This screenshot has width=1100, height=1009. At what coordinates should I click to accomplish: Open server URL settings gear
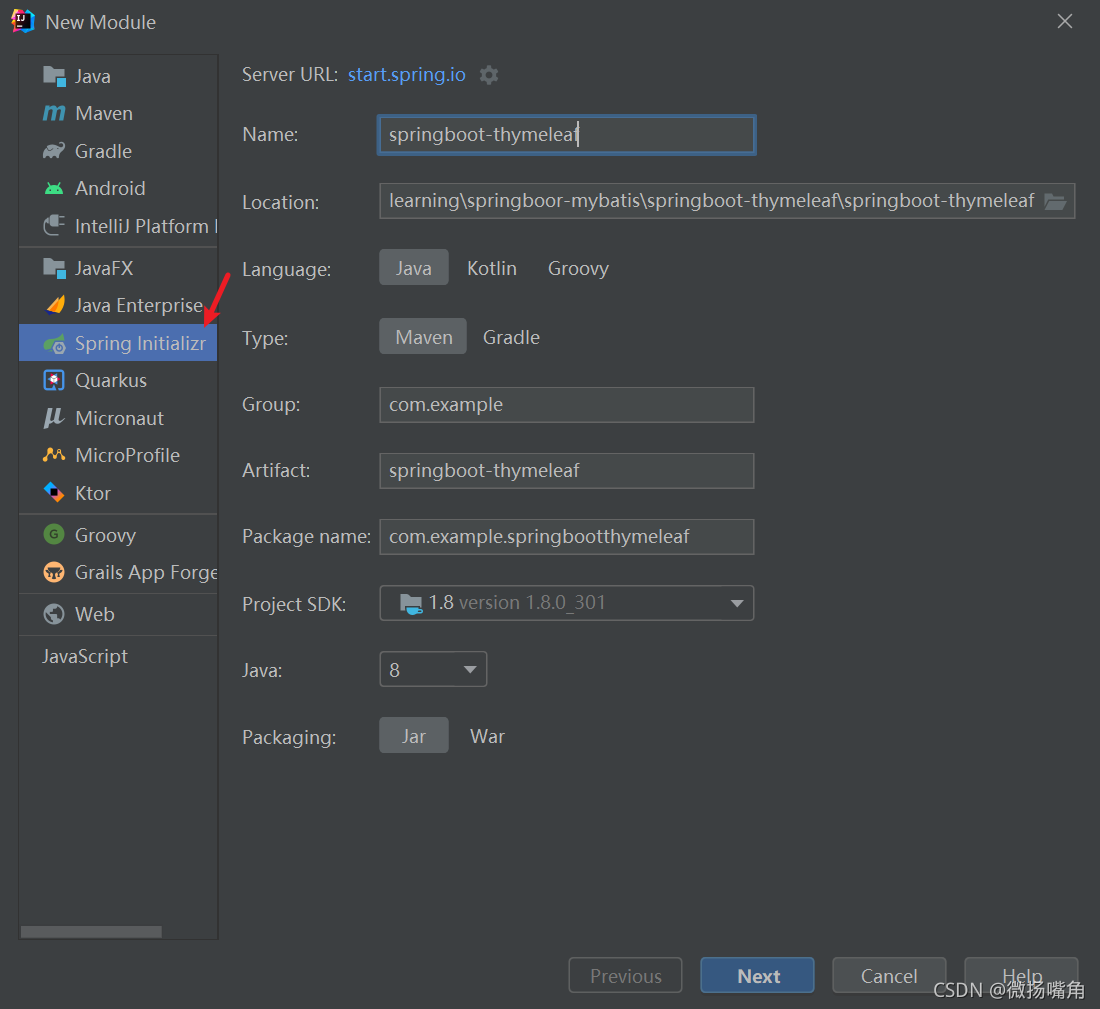click(489, 75)
